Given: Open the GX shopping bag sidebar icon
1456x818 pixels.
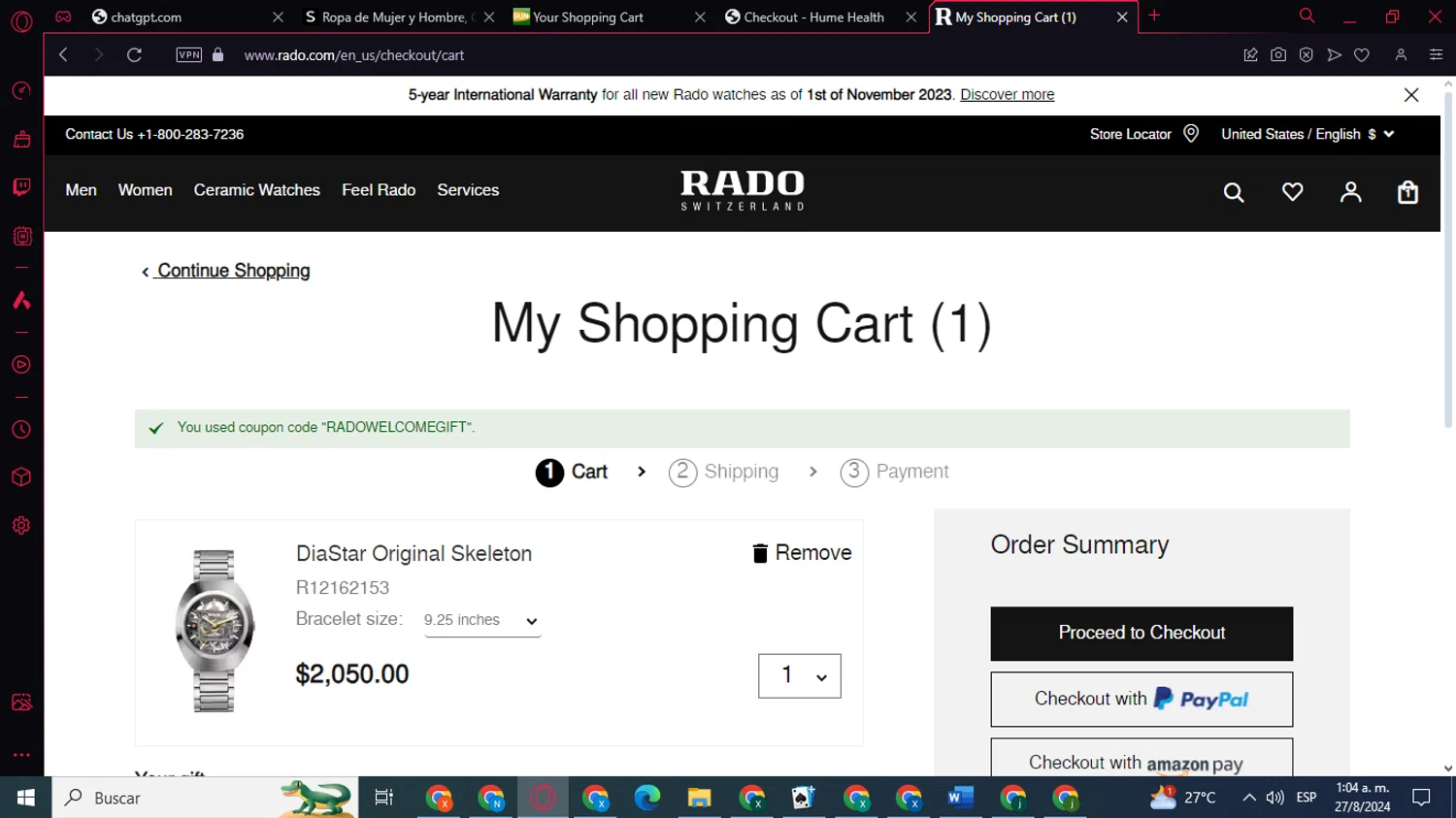Looking at the screenshot, I should (x=21, y=139).
